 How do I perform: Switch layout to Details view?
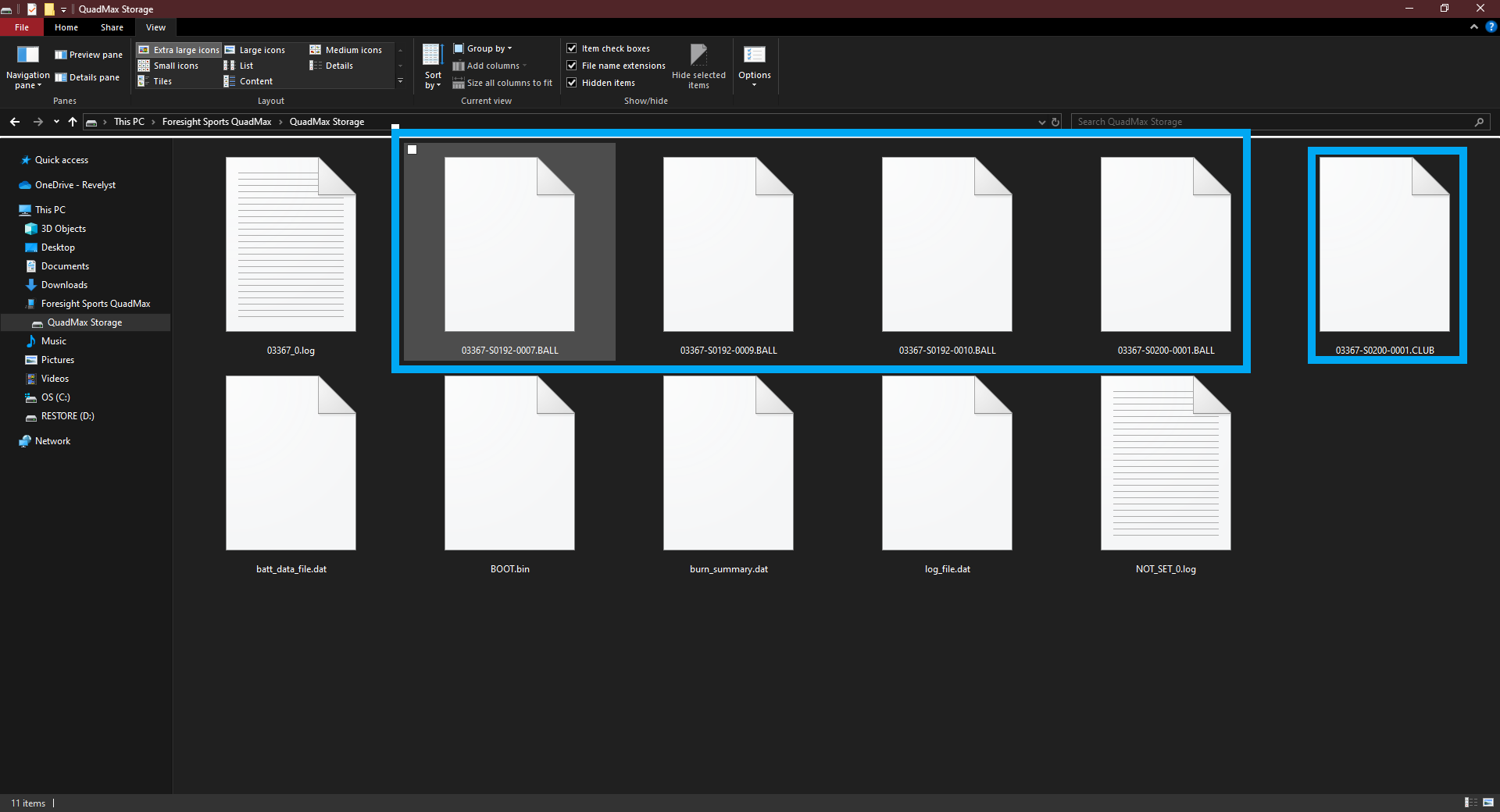[331, 66]
